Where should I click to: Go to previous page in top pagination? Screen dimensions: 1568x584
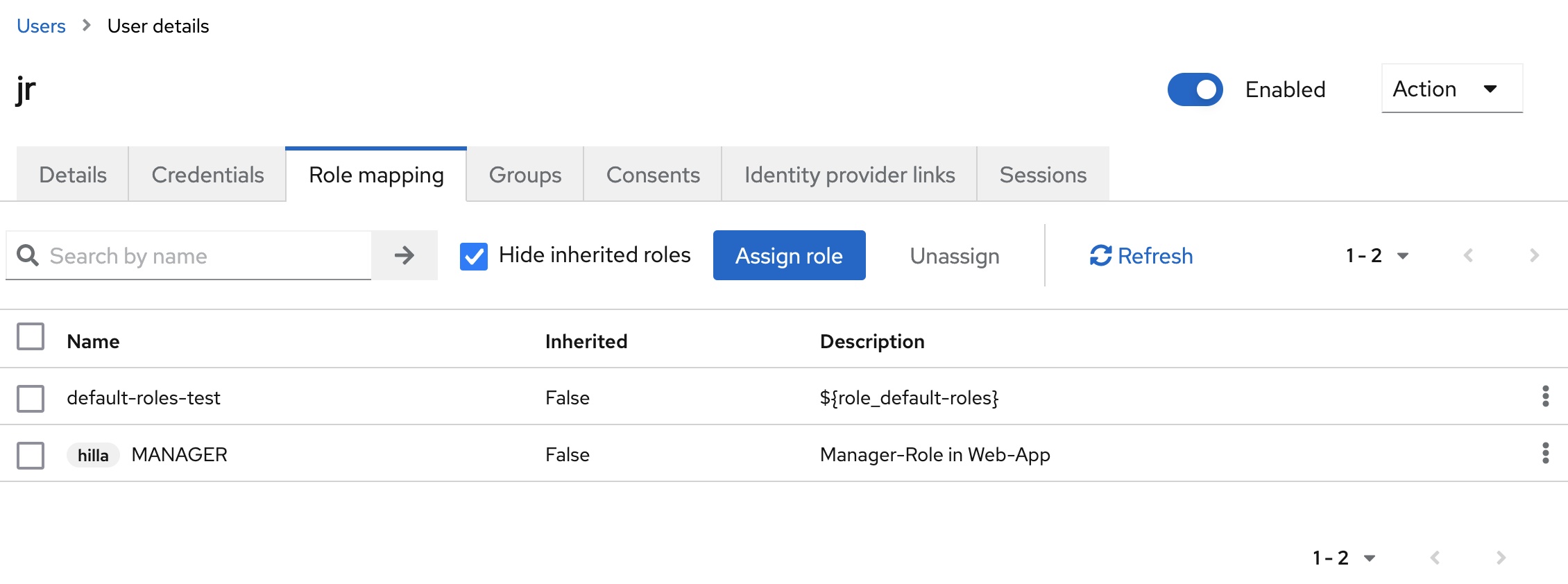point(1468,255)
